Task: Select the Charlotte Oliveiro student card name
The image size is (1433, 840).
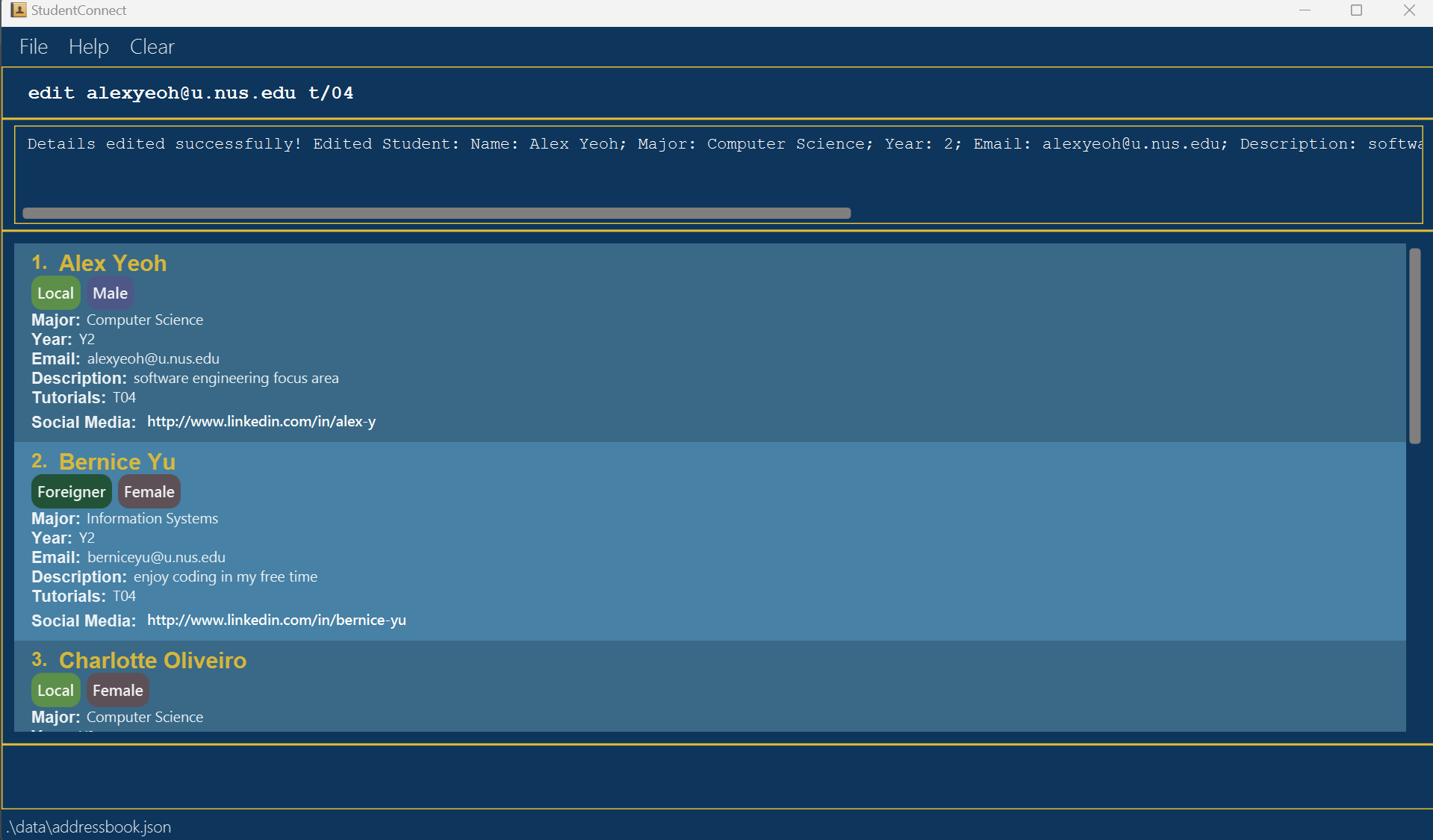Action: (152, 661)
